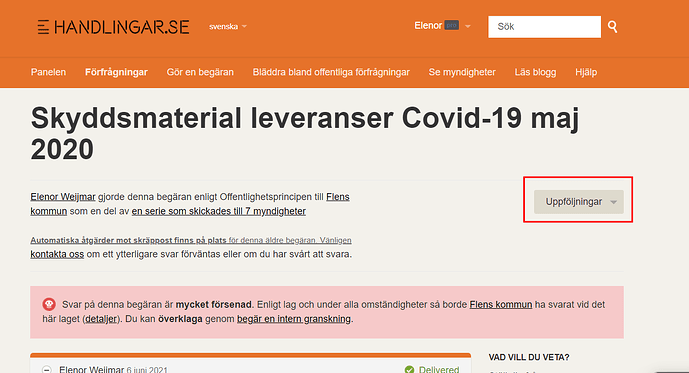The height and width of the screenshot is (373, 689).
Task: Open Elenor Weijmar profile link in intro
Action: pyautogui.click(x=63, y=197)
